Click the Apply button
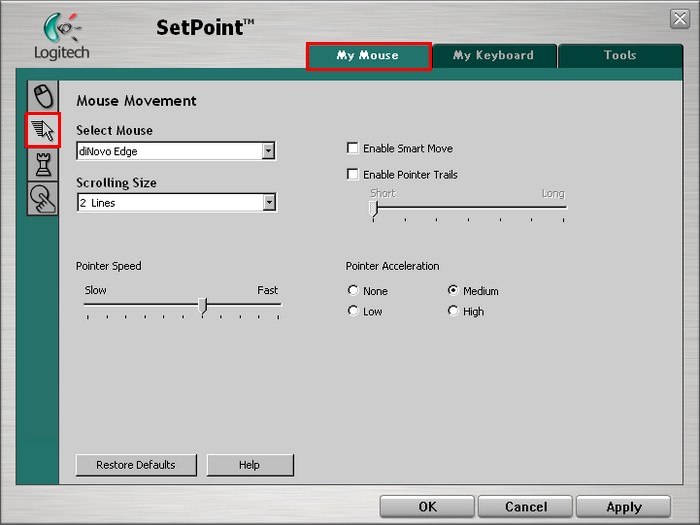This screenshot has width=700, height=525. point(624,507)
